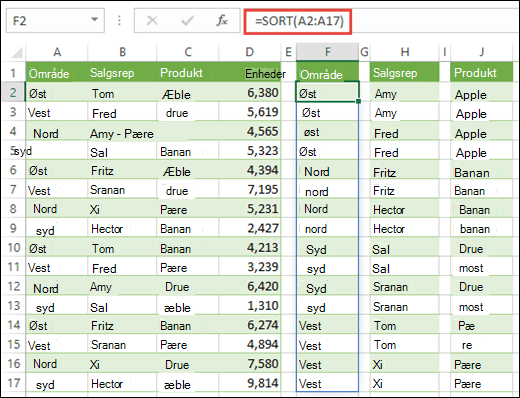Click the Cancel (X) formula bar icon
The width and height of the screenshot is (520, 398).
coord(152,21)
